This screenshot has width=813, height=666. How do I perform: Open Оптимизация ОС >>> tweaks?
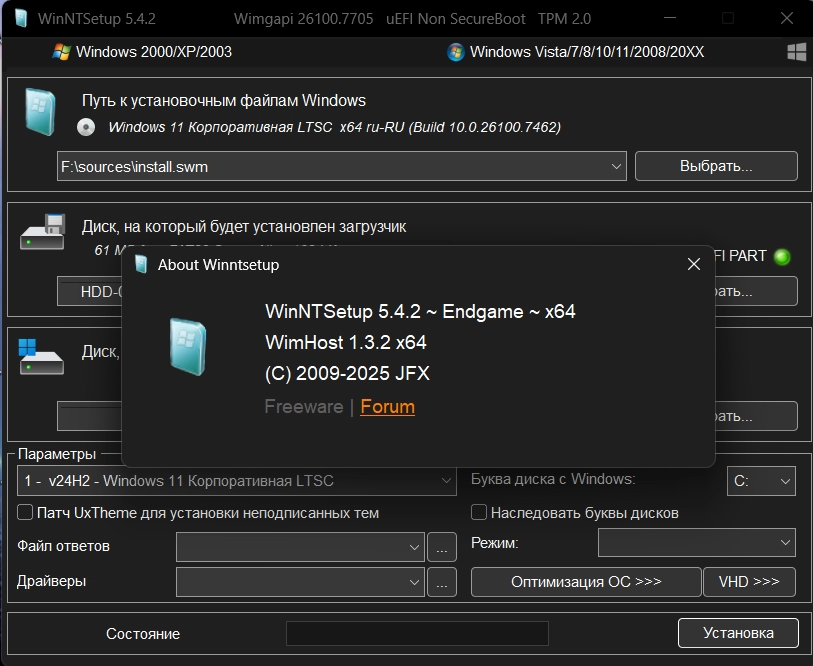coord(586,582)
